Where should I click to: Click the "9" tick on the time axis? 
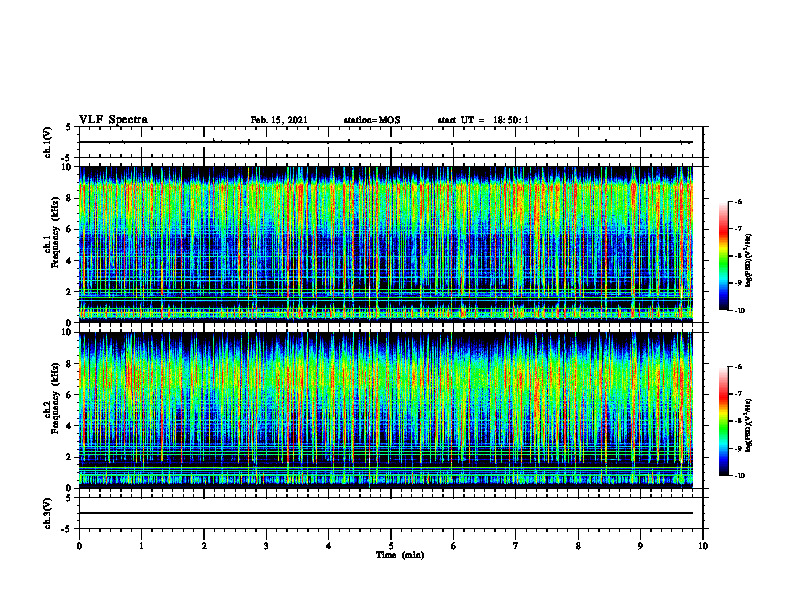(x=640, y=546)
